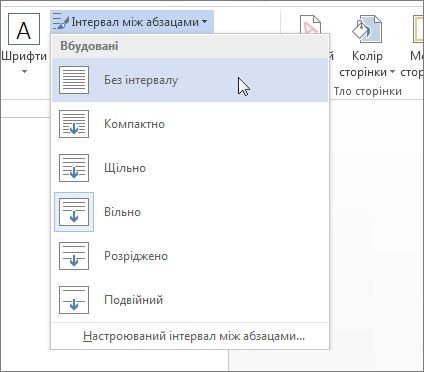Choose Без інтервалу spacing option
Viewport: 424px width, 372px height.
point(190,80)
